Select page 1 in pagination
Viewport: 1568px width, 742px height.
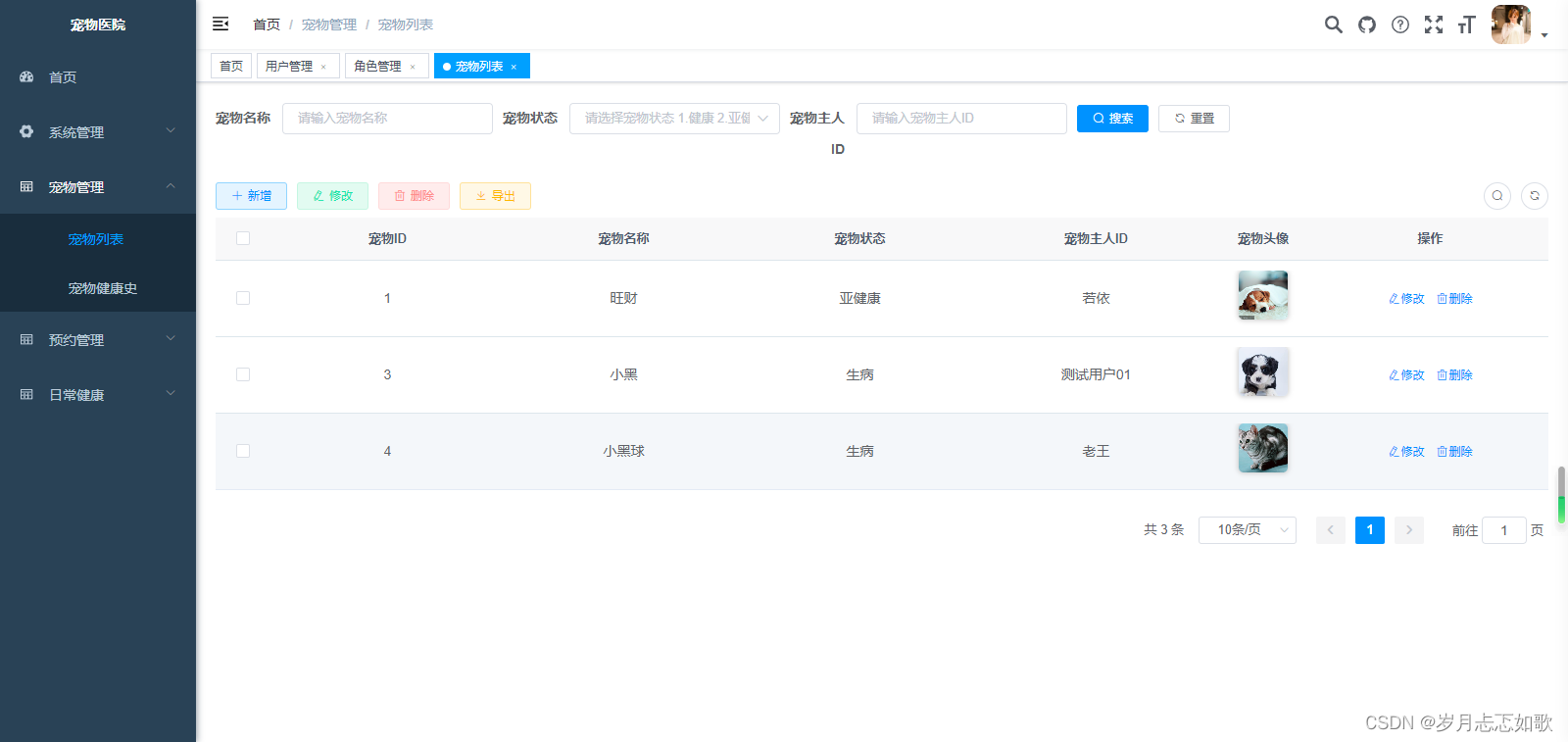pyautogui.click(x=1370, y=530)
